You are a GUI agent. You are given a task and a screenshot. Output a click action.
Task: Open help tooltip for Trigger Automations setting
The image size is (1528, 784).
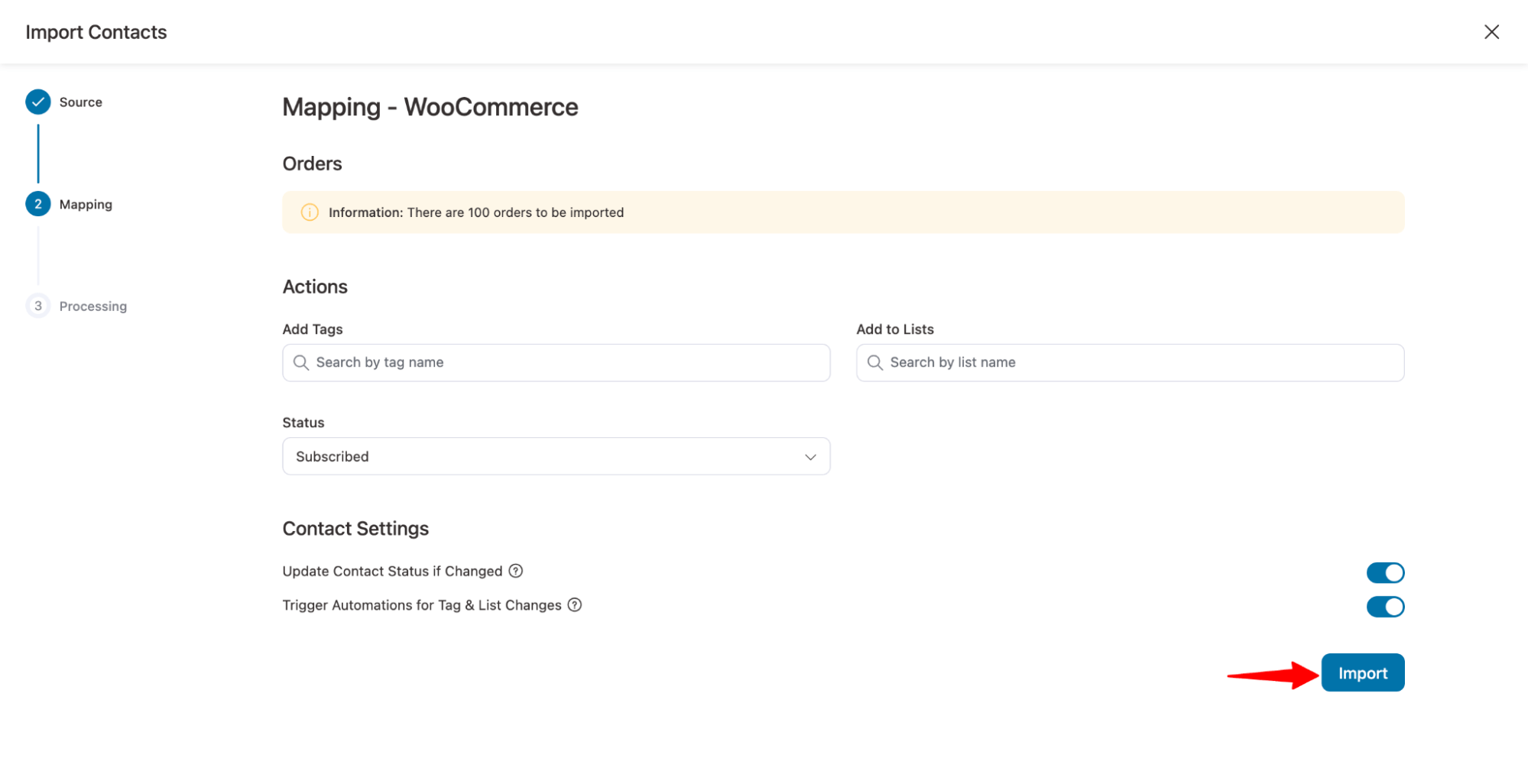pos(574,605)
